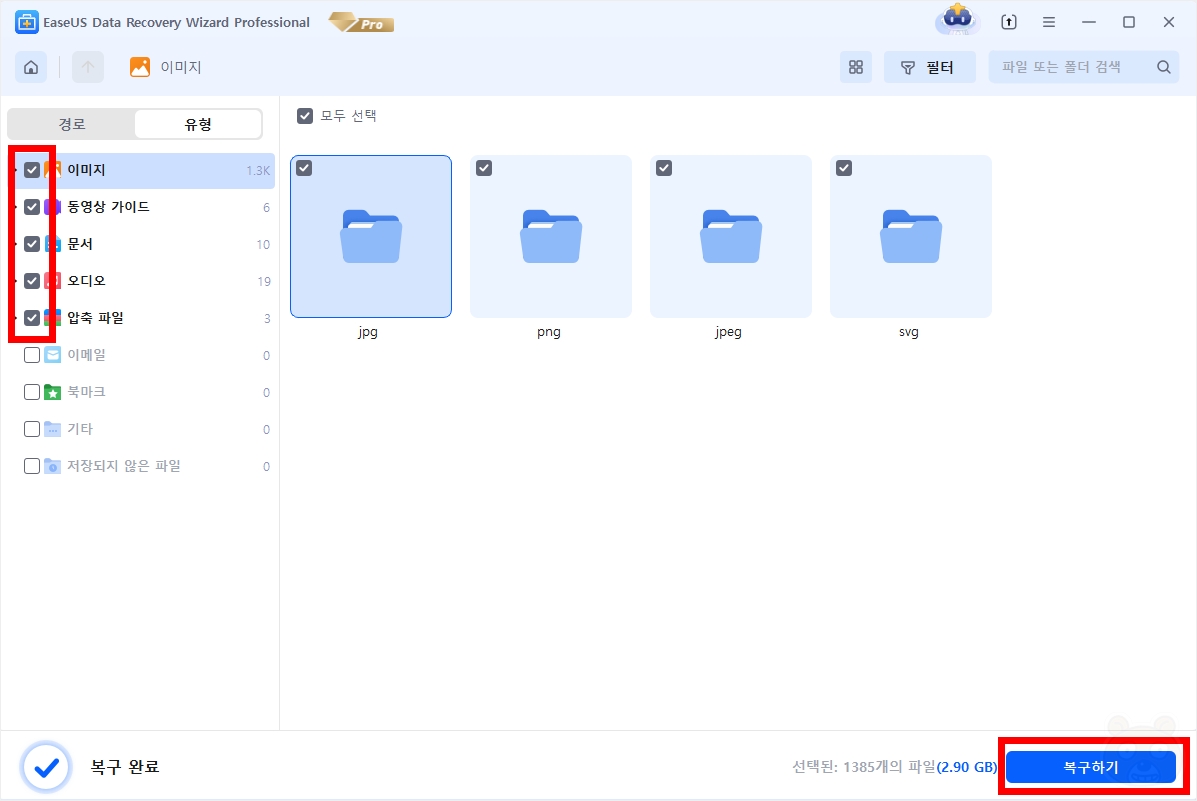Click the 기타 folder icon
This screenshot has width=1197, height=801.
tap(53, 429)
